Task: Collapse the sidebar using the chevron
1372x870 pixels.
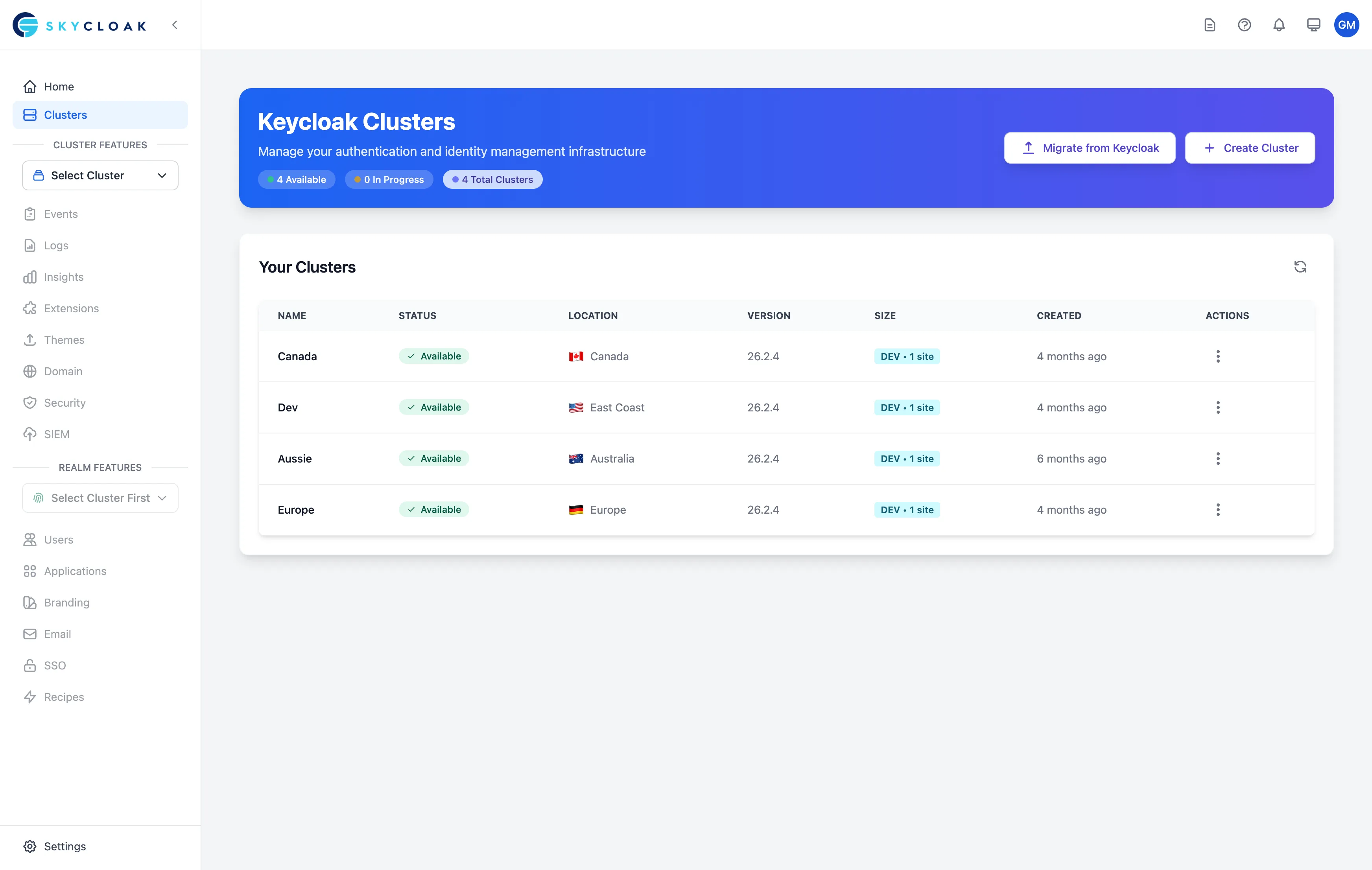Action: click(x=175, y=24)
